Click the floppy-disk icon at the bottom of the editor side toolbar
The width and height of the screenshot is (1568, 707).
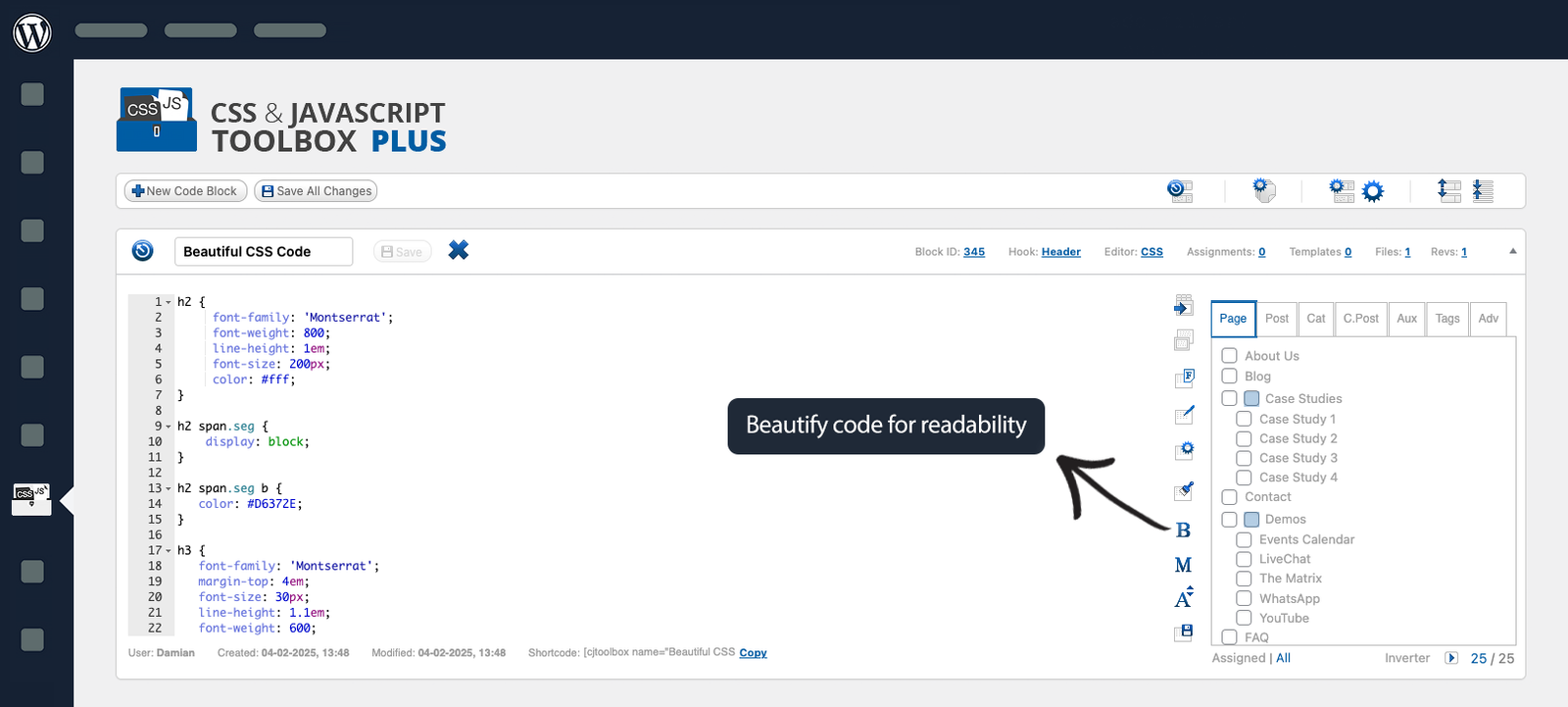point(1184,632)
